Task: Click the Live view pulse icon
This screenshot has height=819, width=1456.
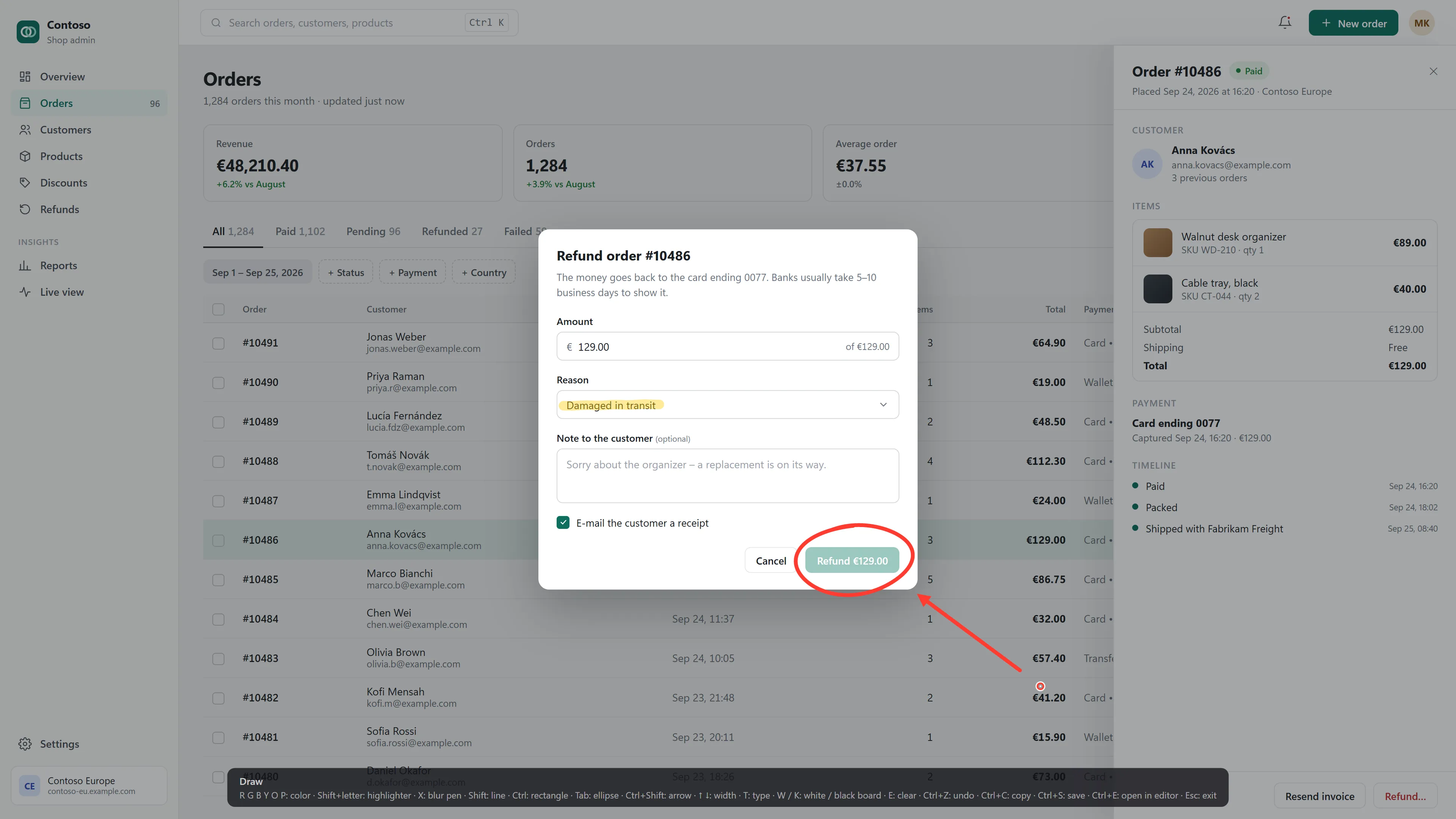Action: point(25,292)
